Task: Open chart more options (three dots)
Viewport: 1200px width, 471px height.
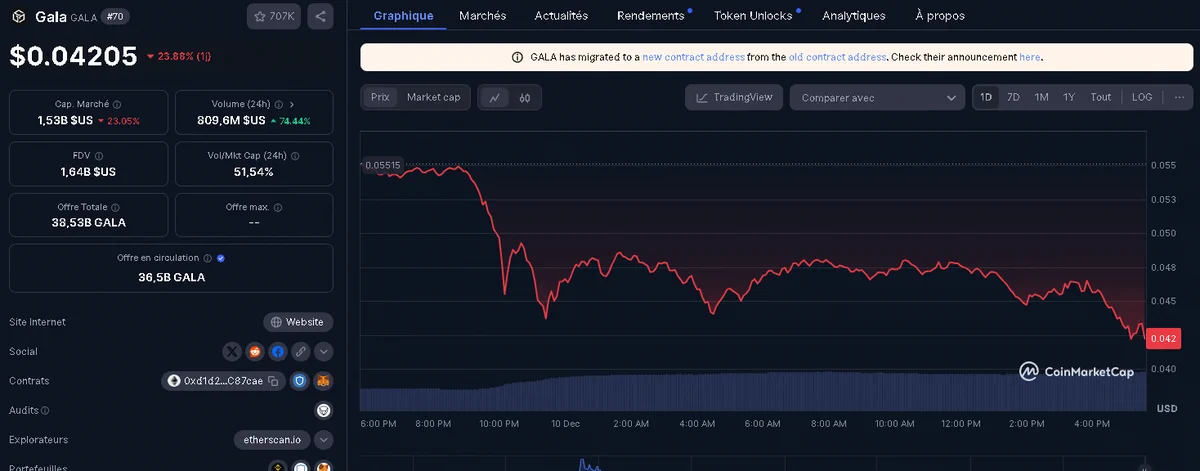Action: (1179, 97)
